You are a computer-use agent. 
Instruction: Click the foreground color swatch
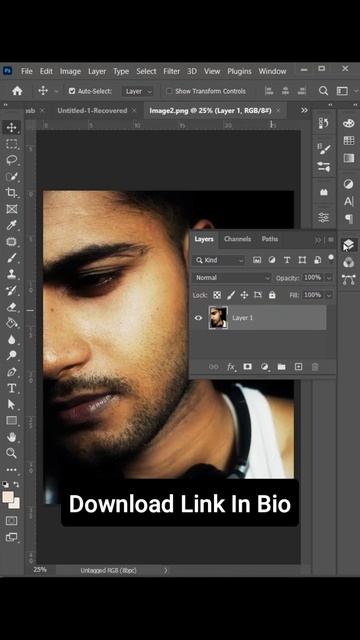tap(7, 497)
